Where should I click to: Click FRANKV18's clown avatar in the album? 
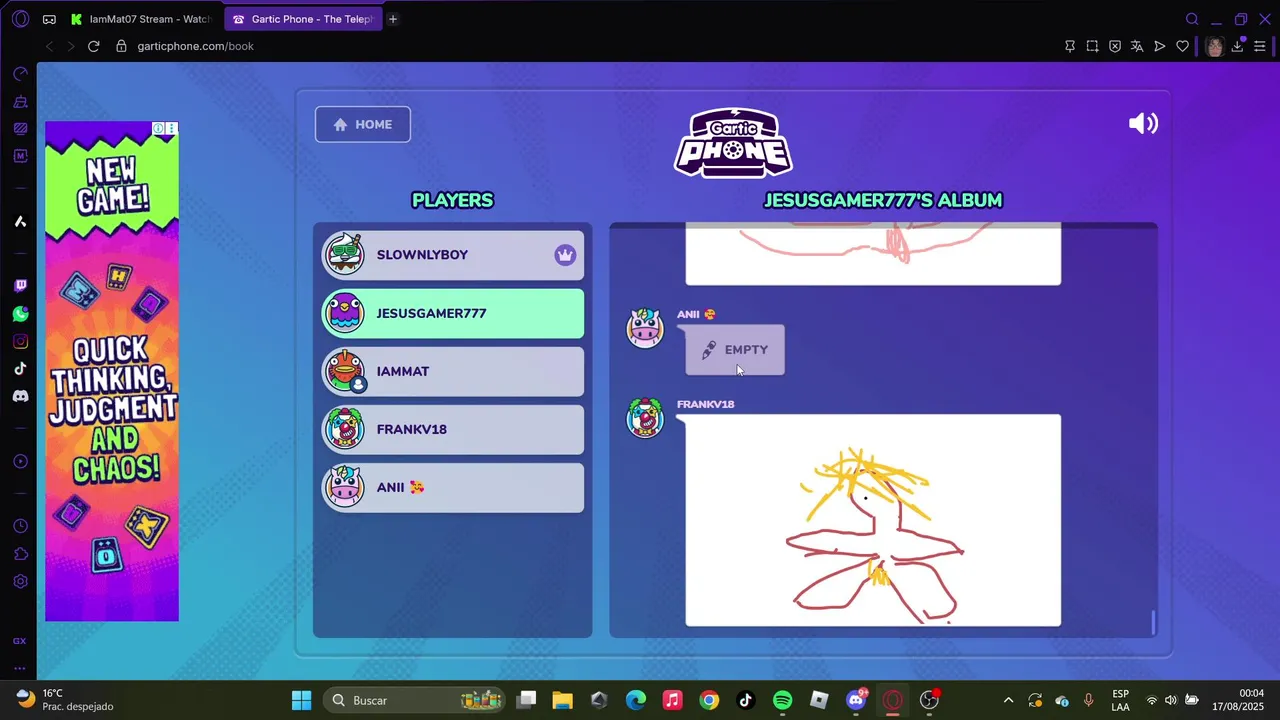[645, 418]
